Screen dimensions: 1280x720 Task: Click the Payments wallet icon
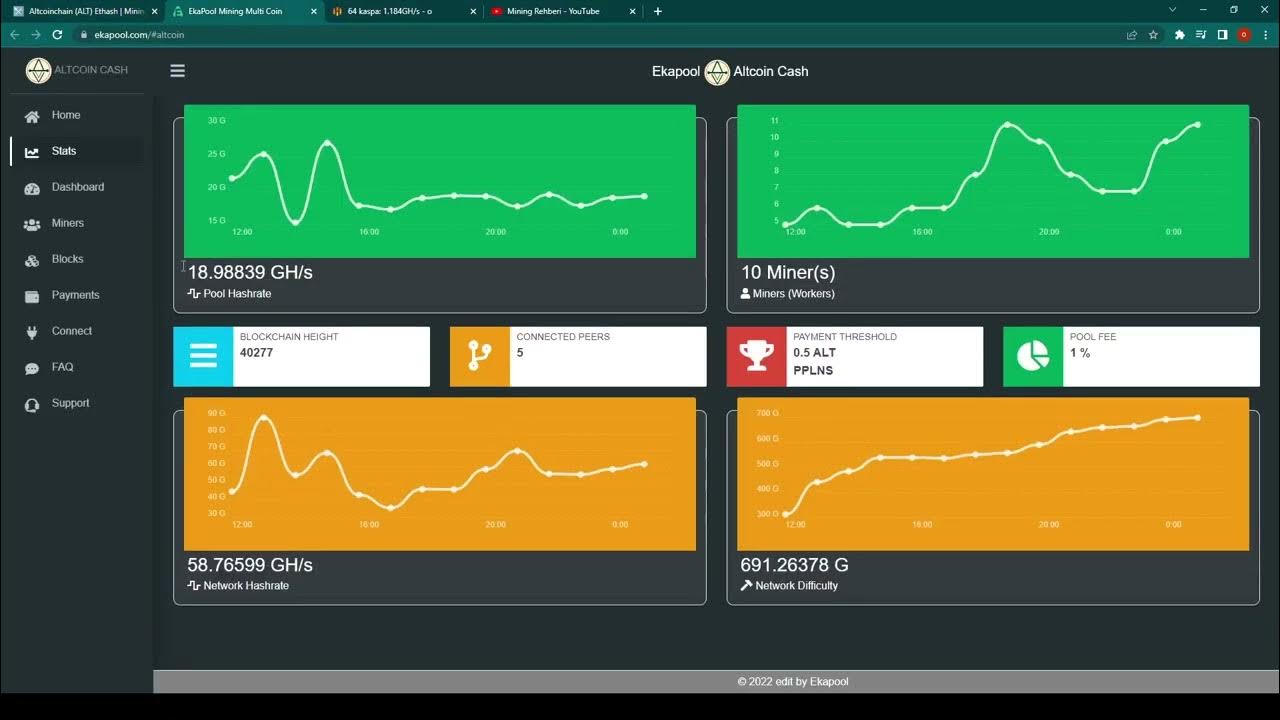click(32, 296)
